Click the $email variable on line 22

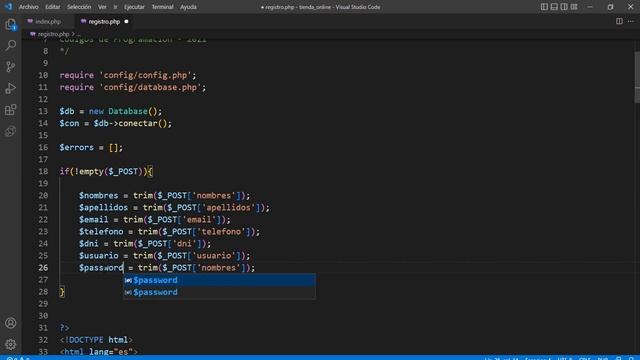[x=93, y=220]
